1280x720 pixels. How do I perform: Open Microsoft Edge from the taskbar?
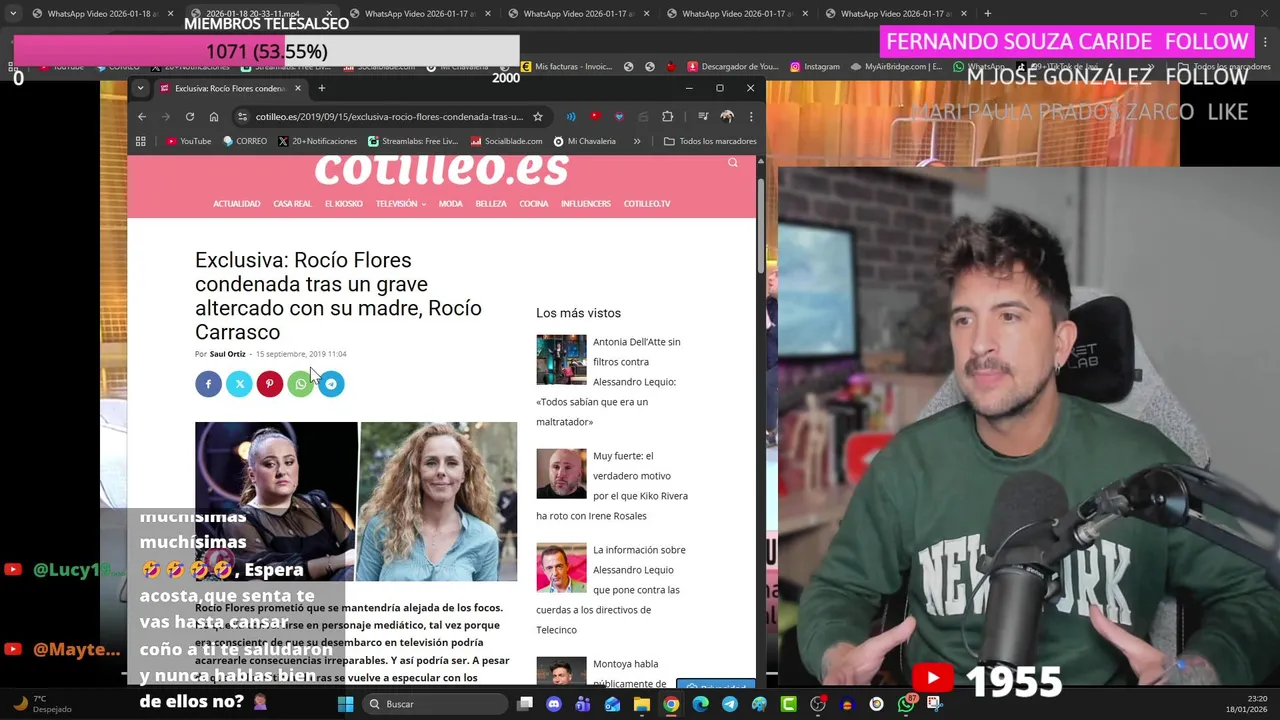(700, 704)
